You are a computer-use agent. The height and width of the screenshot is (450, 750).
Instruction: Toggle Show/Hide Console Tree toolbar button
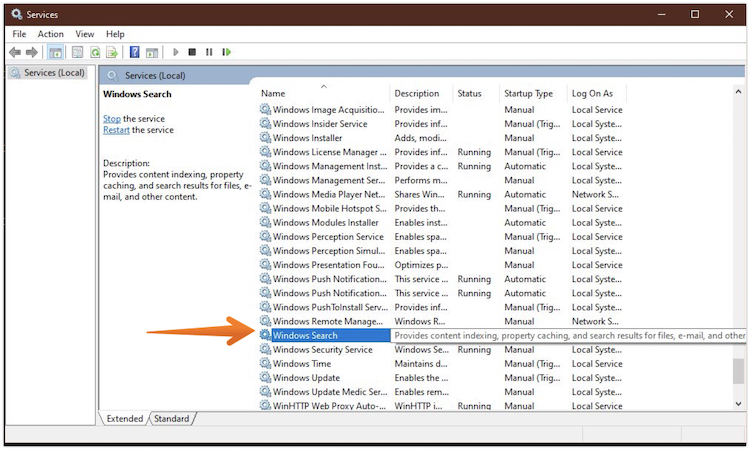[x=56, y=52]
